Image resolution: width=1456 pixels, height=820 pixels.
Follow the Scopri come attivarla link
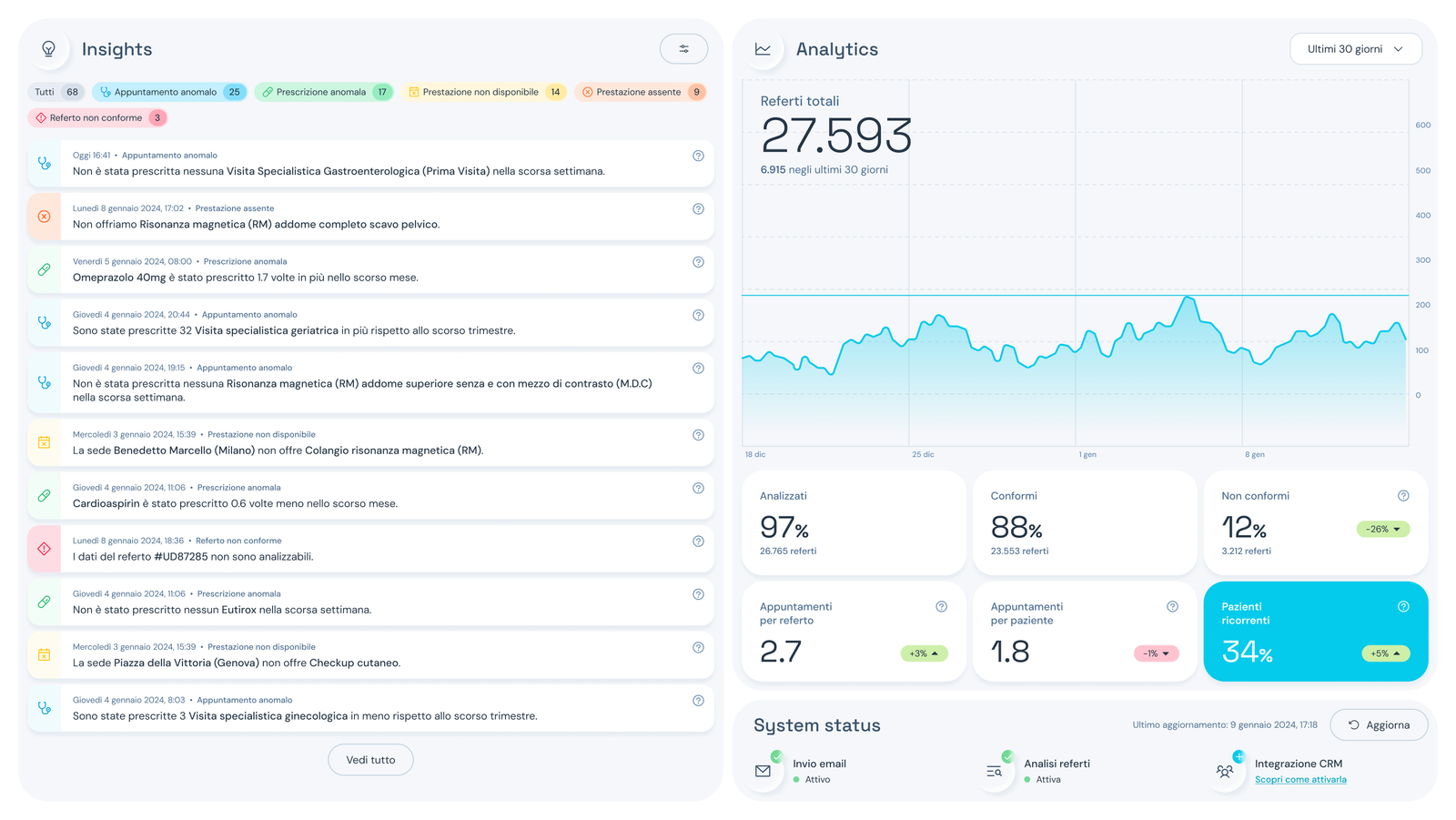pyautogui.click(x=1300, y=780)
